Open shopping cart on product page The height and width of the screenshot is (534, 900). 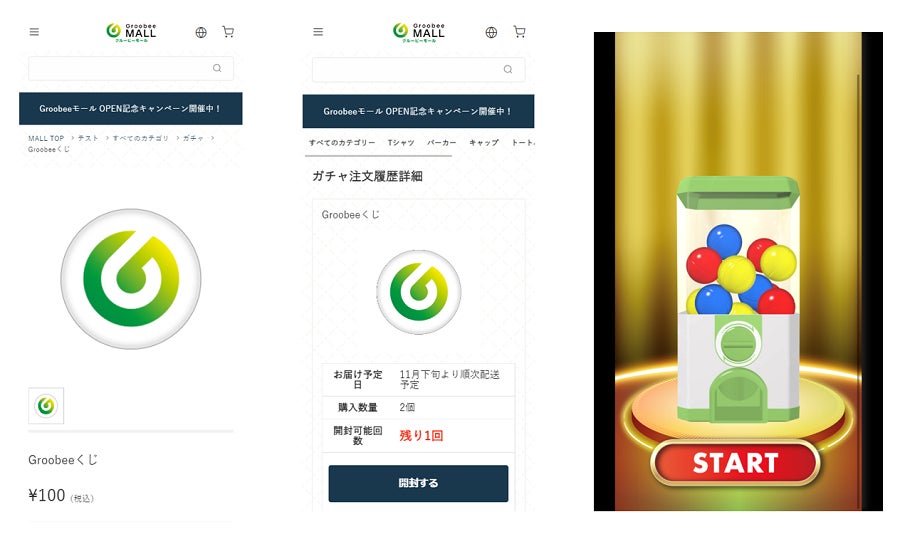pyautogui.click(x=228, y=32)
